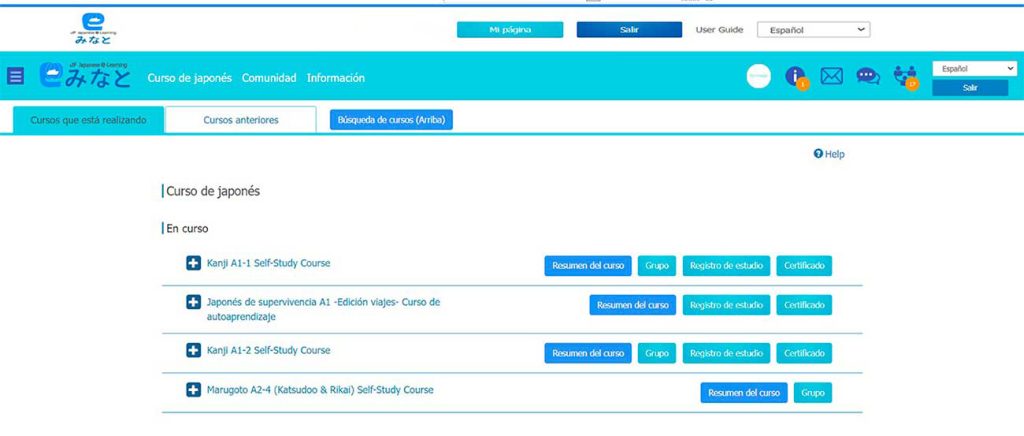Expand the Kanji A1-1 Self-Study Course row

pyautogui.click(x=194, y=264)
